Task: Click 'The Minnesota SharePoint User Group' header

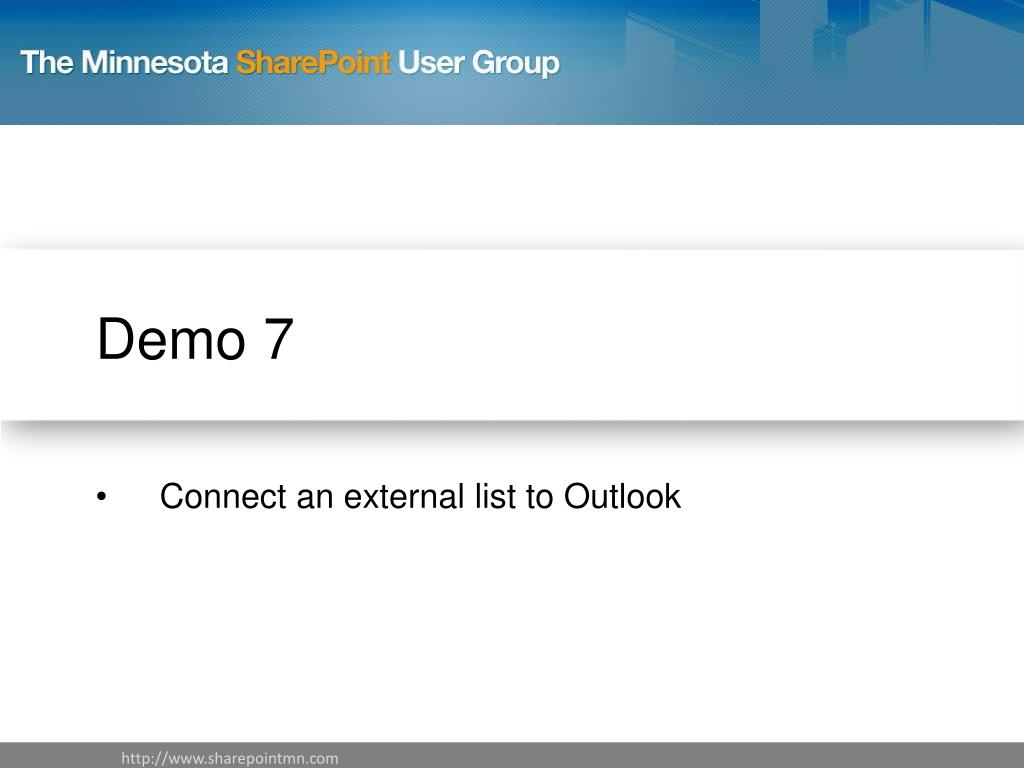Action: (290, 63)
